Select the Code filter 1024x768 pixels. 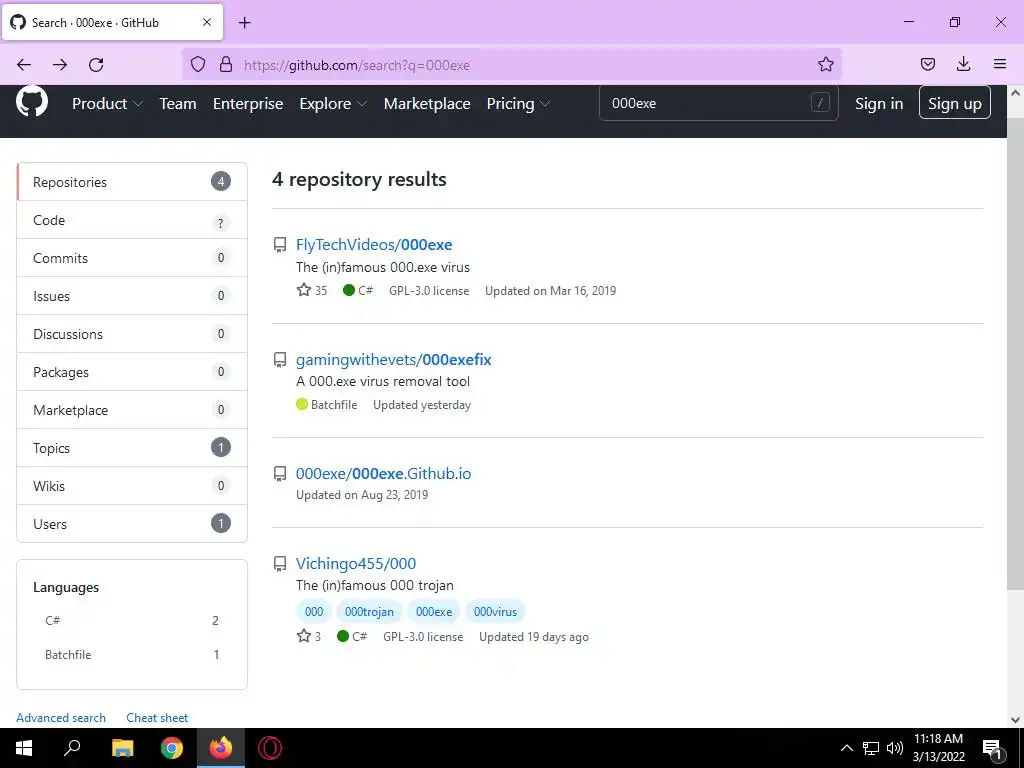[132, 220]
